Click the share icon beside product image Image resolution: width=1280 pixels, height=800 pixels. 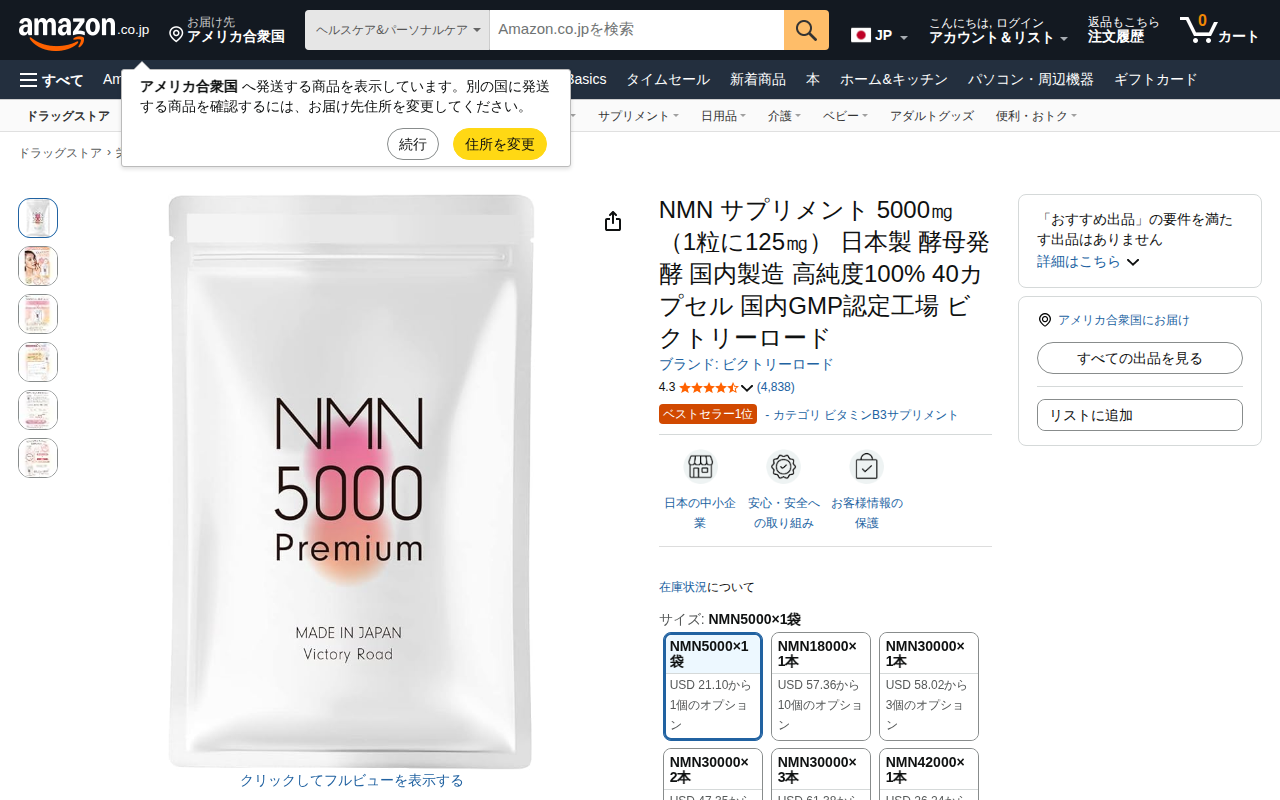point(613,221)
